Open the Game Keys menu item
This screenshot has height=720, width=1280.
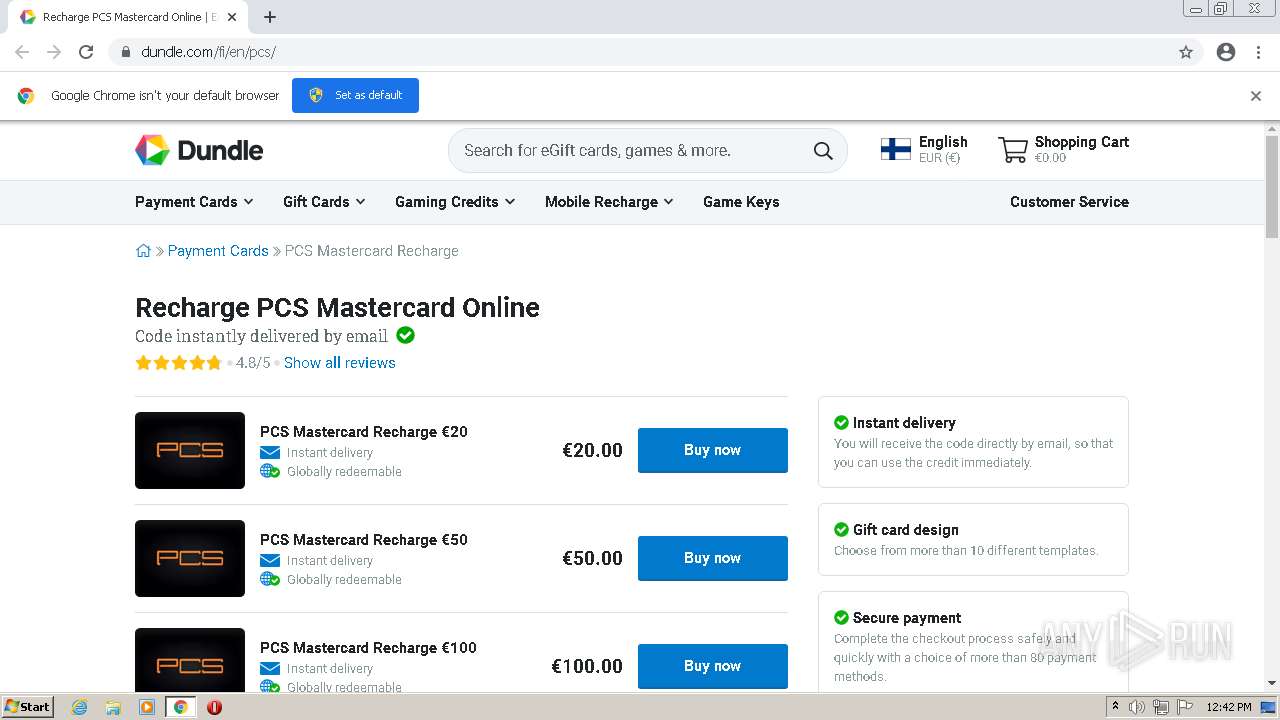(741, 202)
